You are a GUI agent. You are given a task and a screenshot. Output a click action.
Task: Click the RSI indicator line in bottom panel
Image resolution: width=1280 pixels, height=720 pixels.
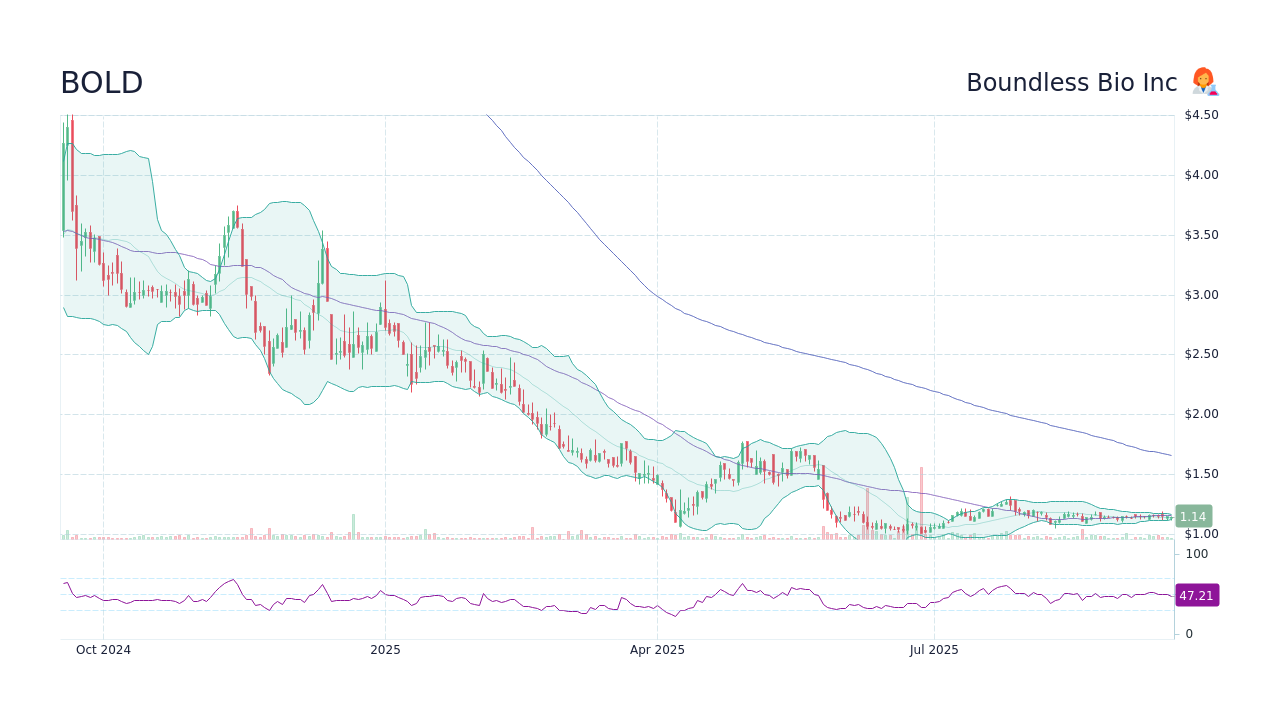(600, 605)
